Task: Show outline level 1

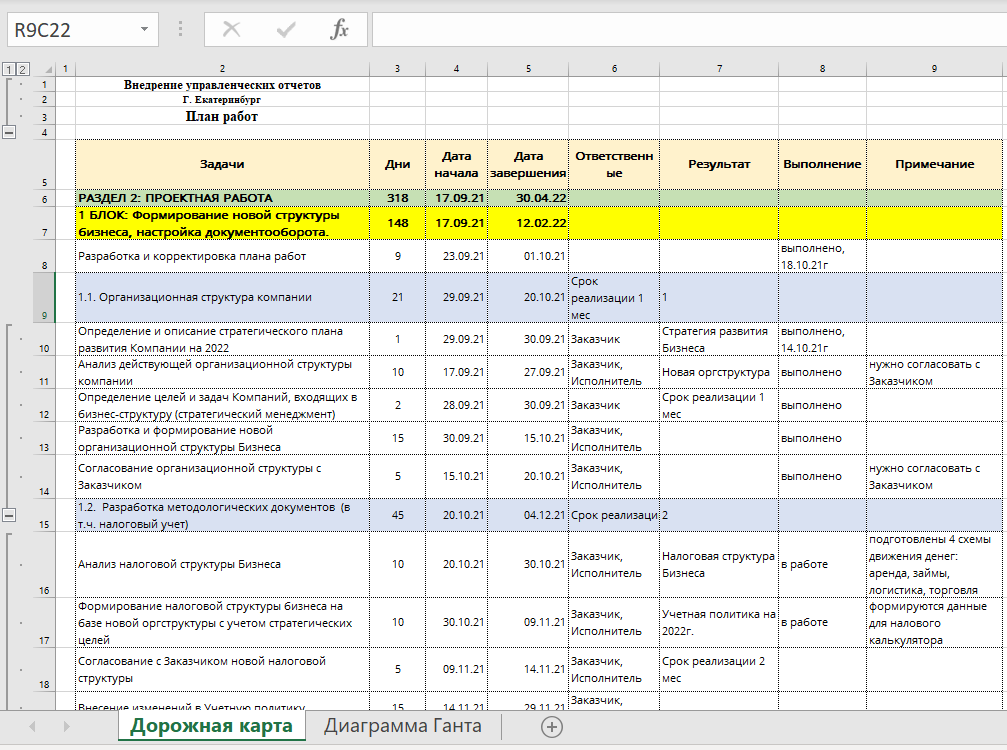Action: pos(9,69)
